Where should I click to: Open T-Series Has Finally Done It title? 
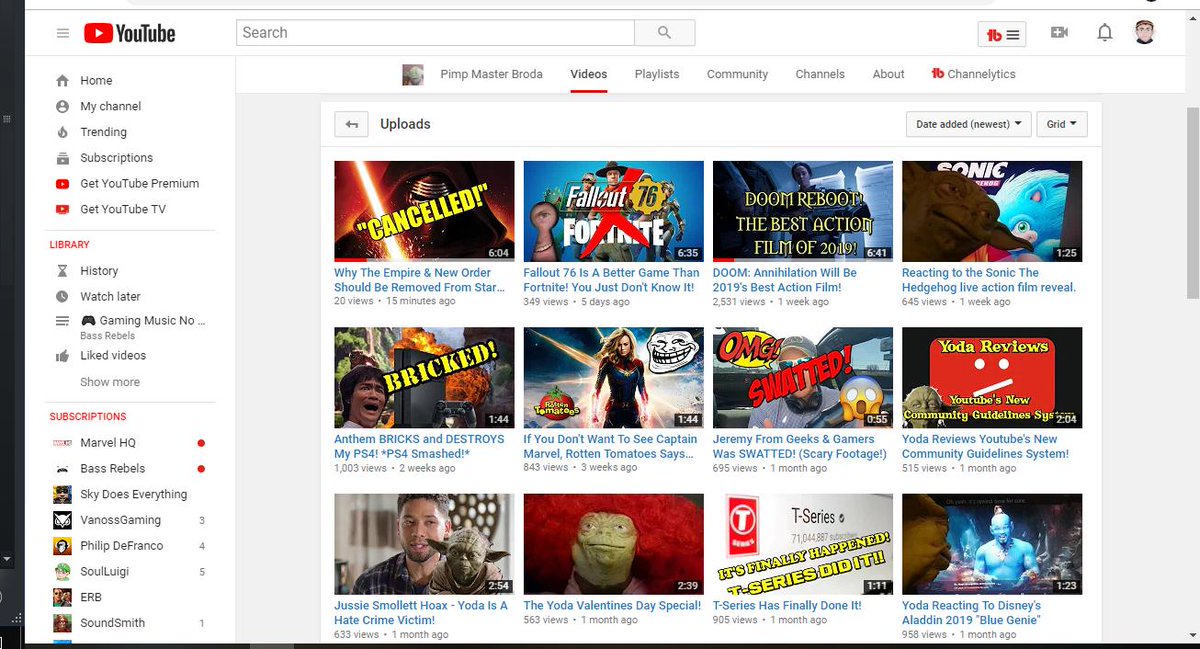[x=787, y=606]
